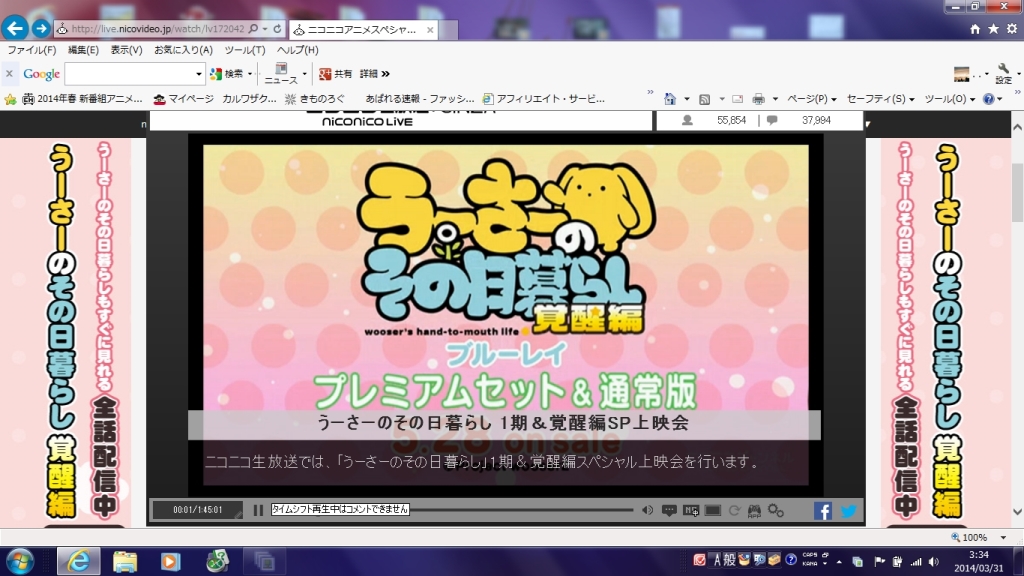Screen dimensions: 1024x576
Task: Open the カルワザク favorite link
Action: pos(249,99)
